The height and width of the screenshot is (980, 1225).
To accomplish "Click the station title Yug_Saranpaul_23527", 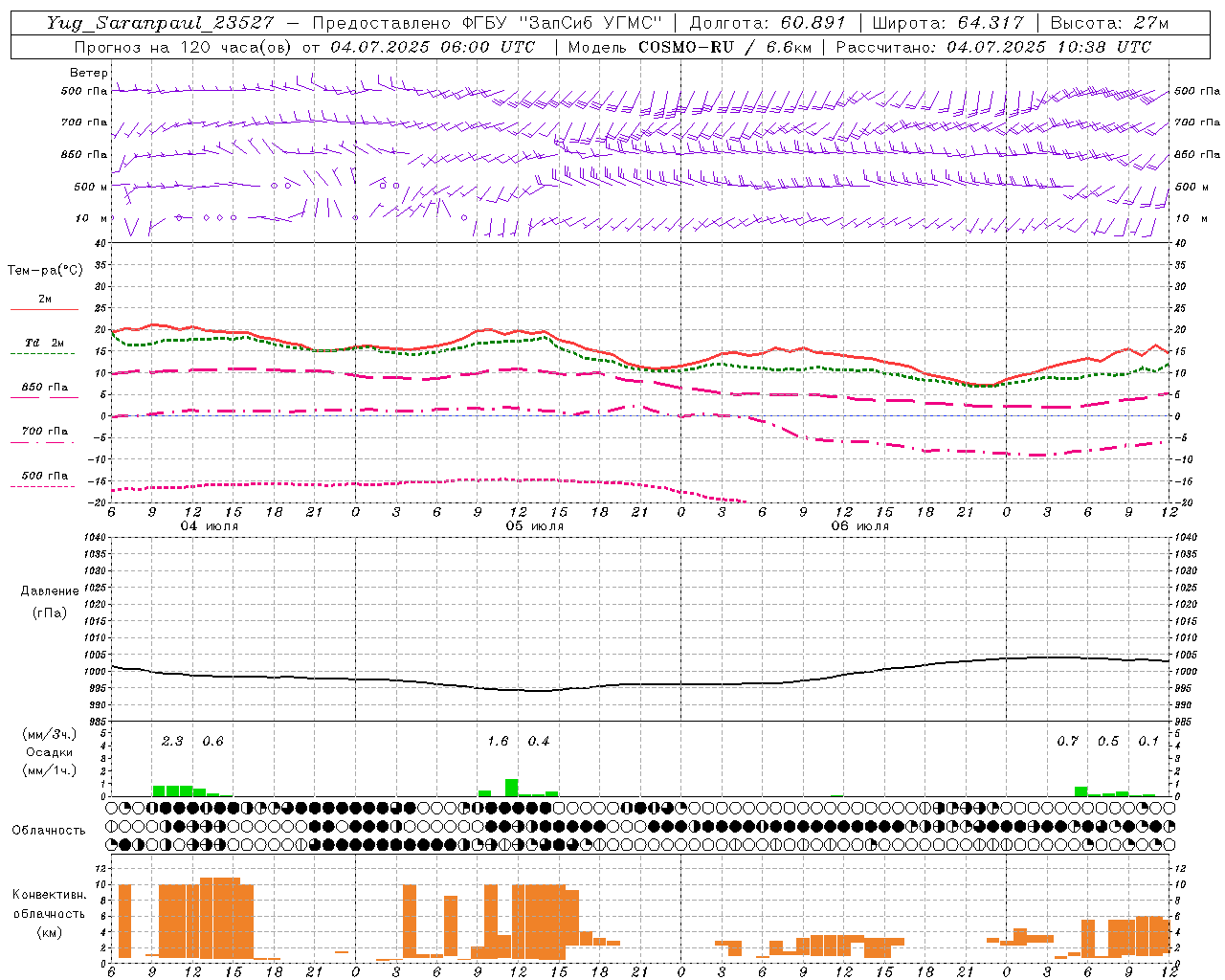I will [160, 23].
